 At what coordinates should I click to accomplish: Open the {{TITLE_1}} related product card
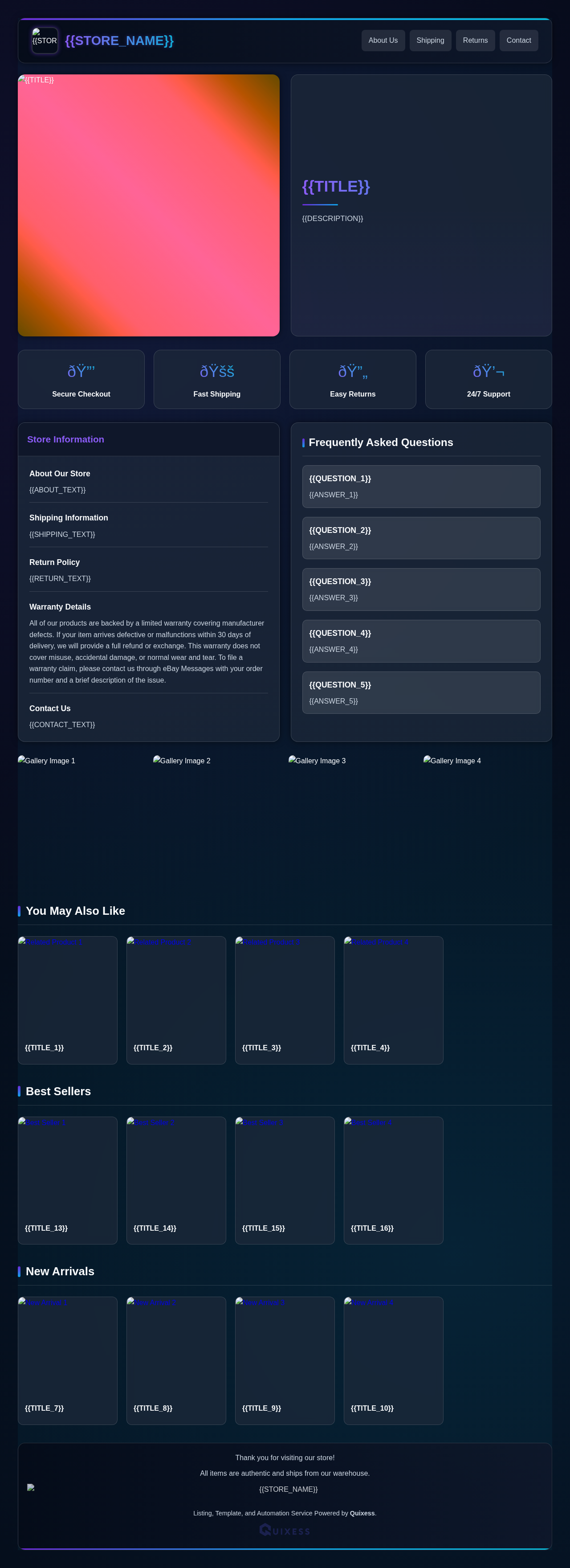tap(68, 1000)
